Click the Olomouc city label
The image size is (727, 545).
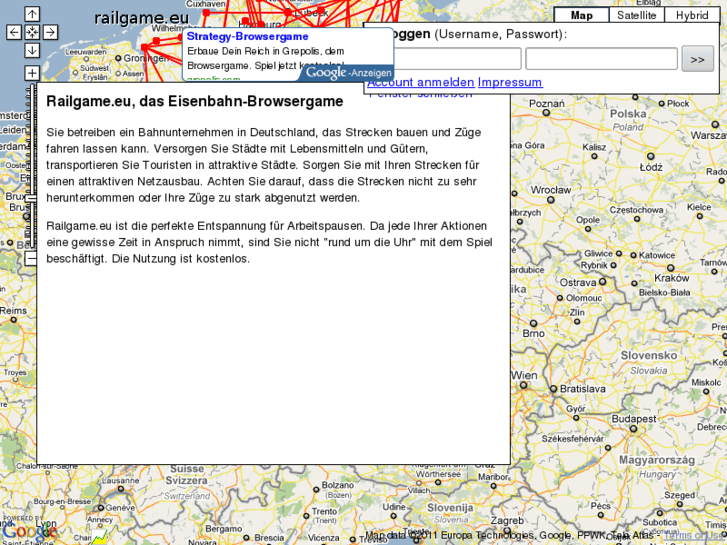tap(584, 298)
